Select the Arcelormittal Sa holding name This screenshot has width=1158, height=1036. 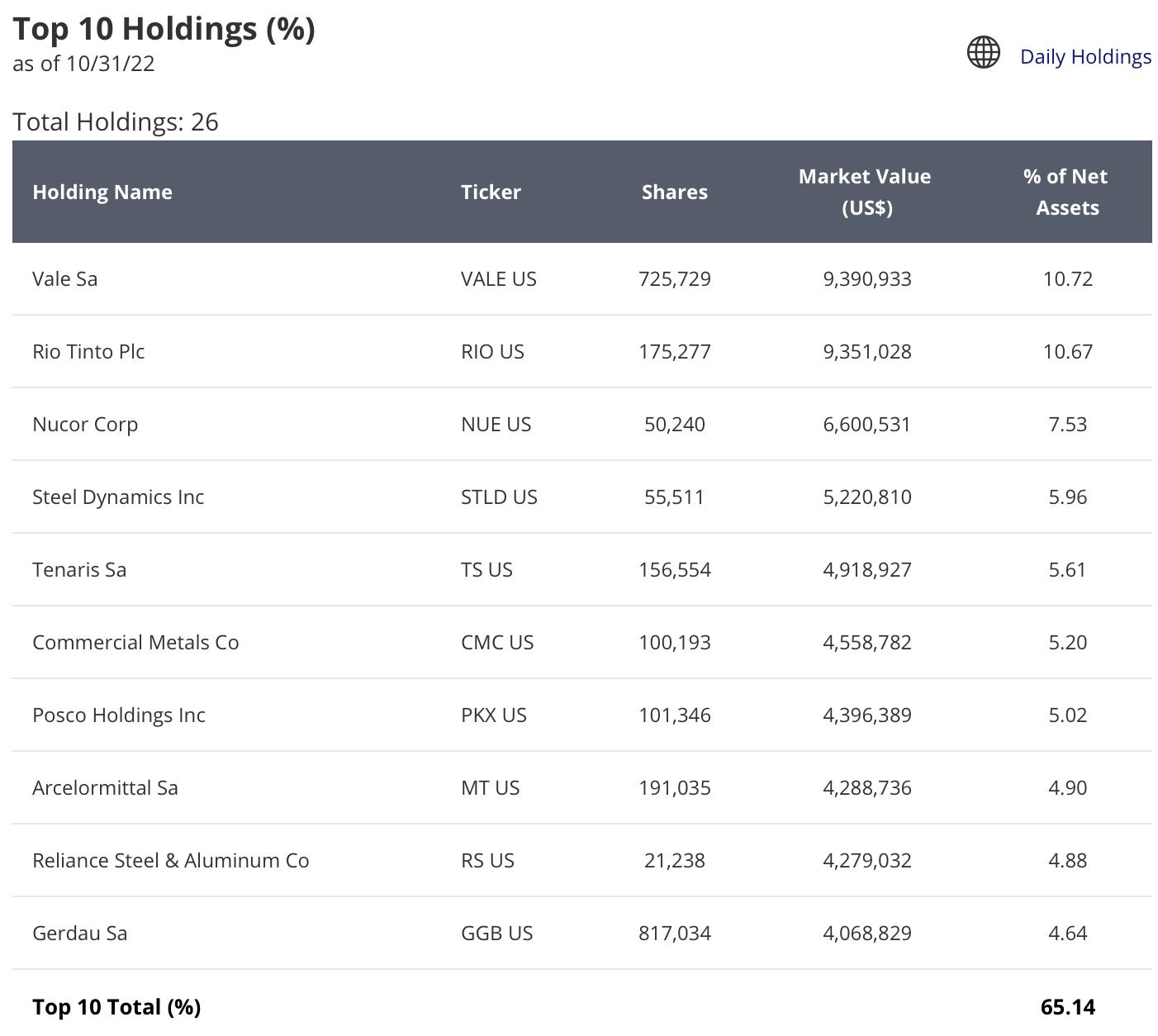point(105,787)
